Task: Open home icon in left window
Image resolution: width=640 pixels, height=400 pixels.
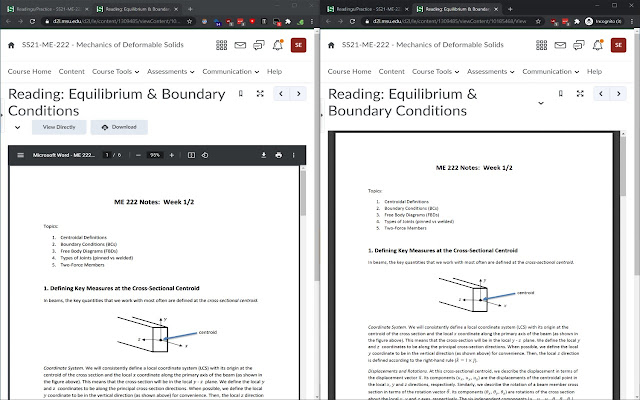Action: [x=11, y=45]
